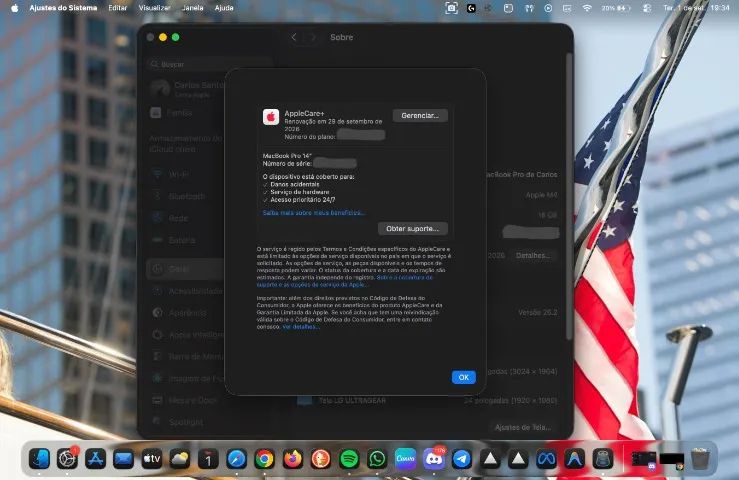Viewport: 739px width, 480px height.
Task: Open the Weather app in the Dock
Action: pos(180,459)
